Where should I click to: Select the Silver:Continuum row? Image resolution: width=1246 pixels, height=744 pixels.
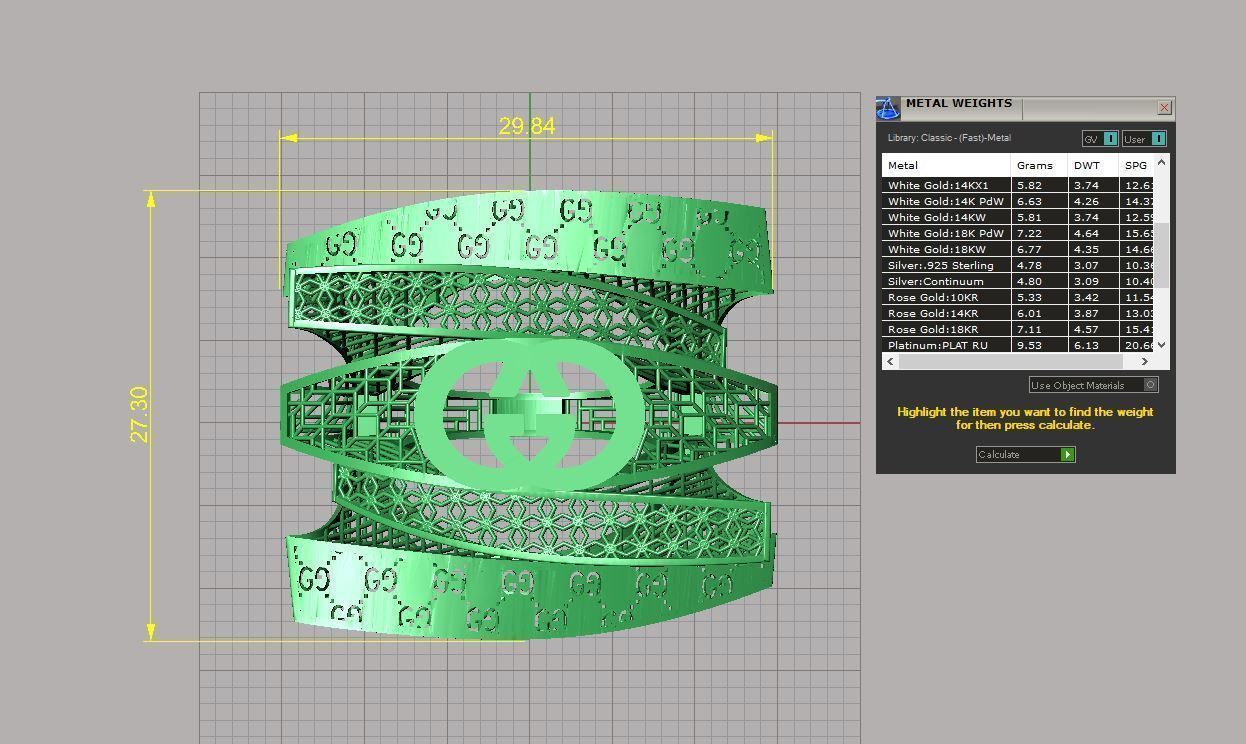point(1018,281)
